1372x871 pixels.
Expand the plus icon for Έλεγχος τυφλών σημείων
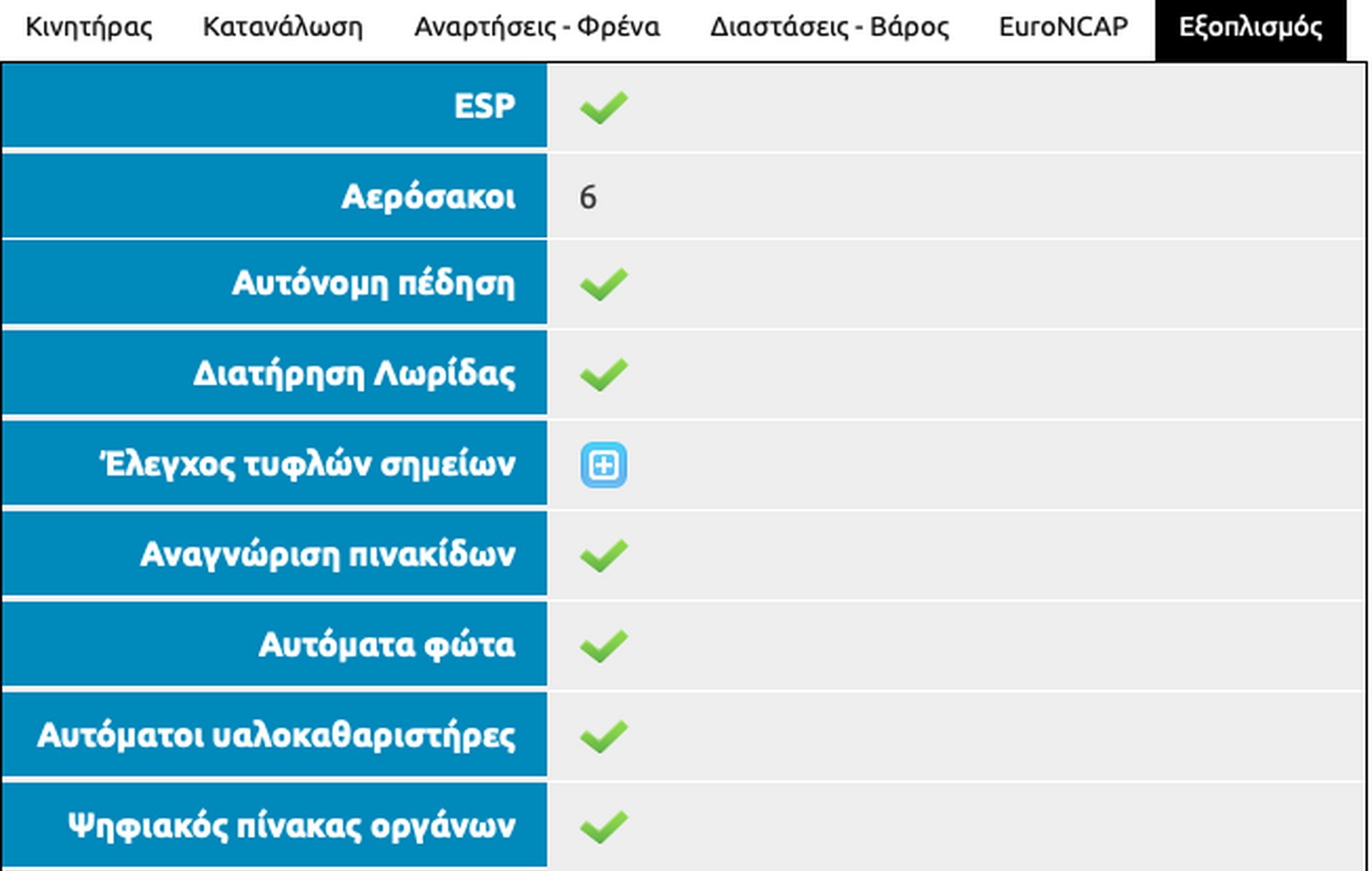coord(604,465)
